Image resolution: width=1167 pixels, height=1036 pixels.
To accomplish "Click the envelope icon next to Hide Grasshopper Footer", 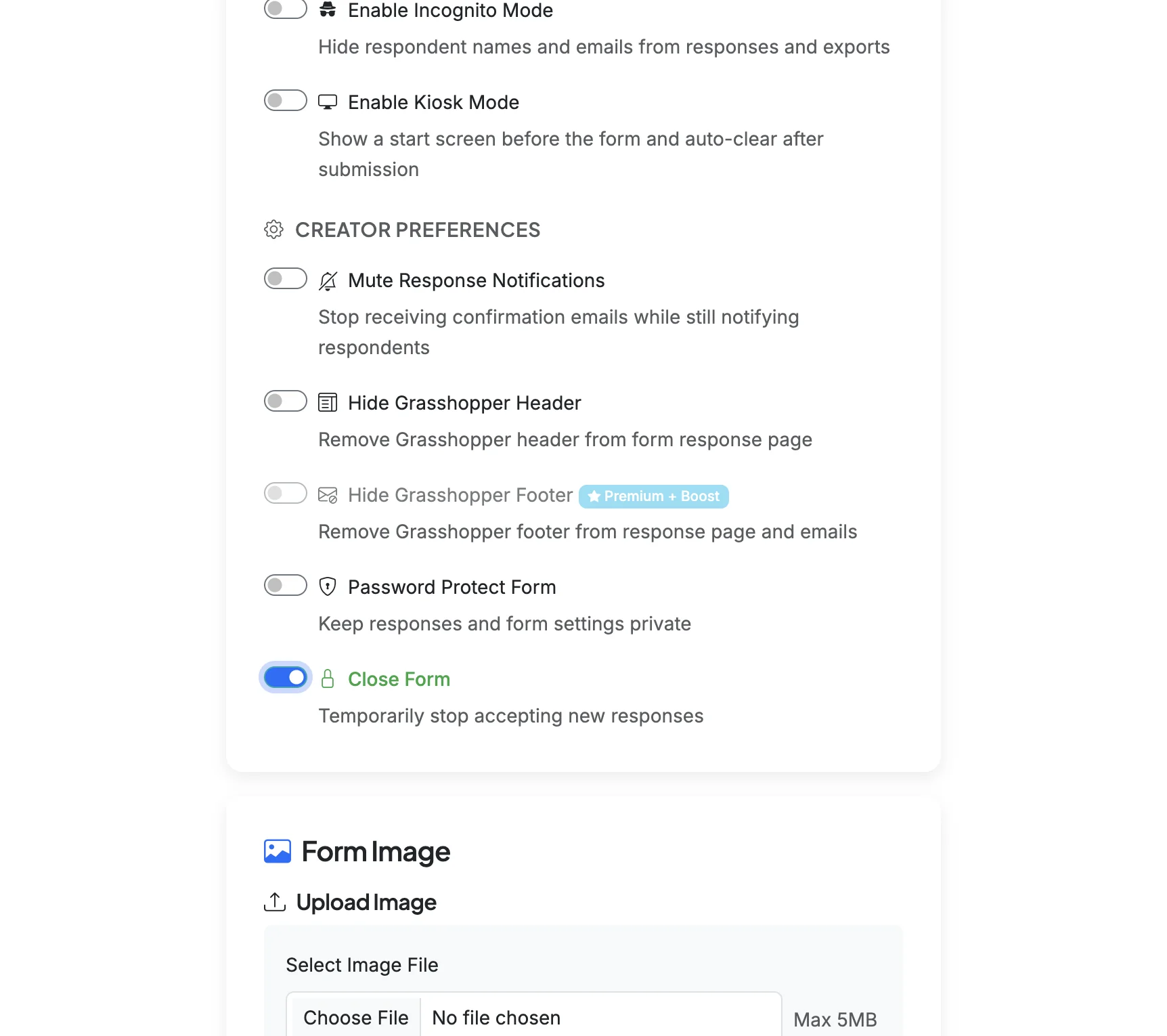I will coord(328,495).
